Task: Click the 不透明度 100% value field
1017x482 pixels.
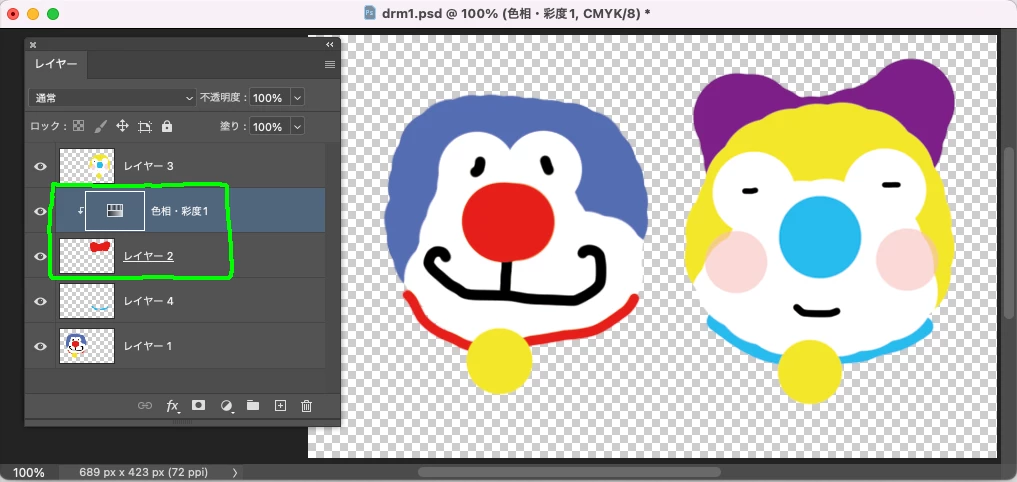Action: (x=270, y=98)
